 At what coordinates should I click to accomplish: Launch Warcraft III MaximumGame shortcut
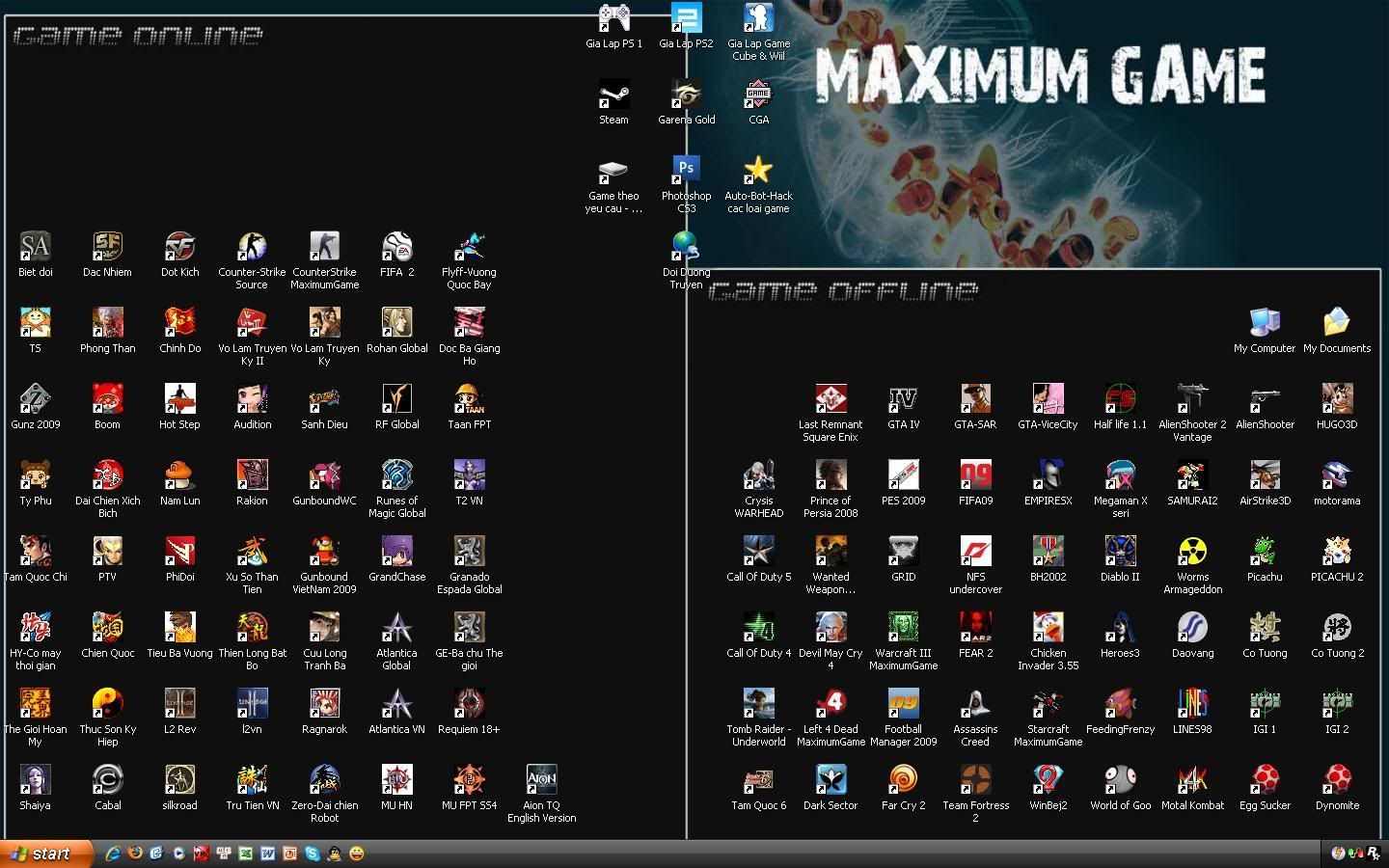[x=903, y=628]
